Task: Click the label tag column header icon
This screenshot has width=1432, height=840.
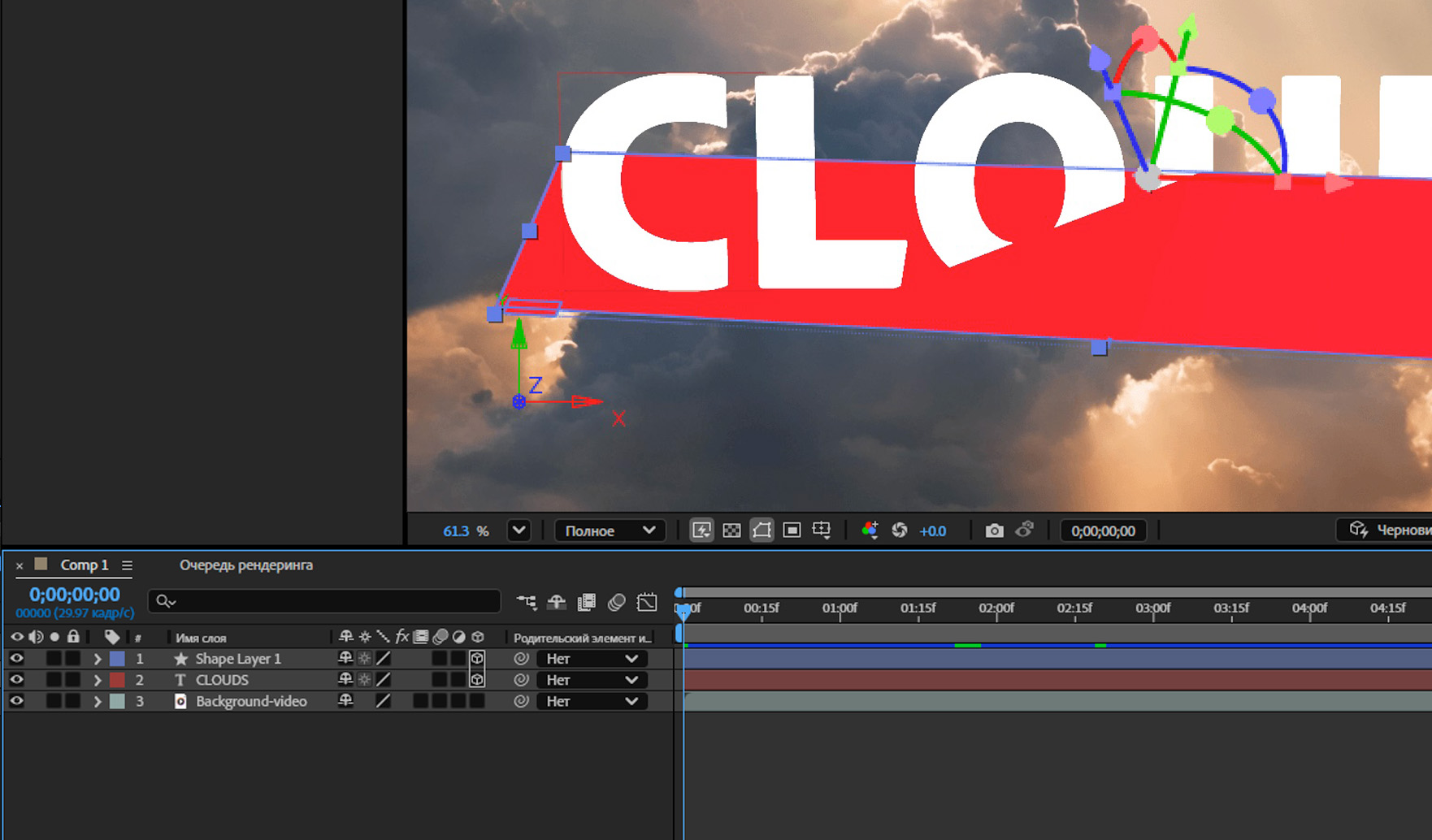Action: [112, 637]
